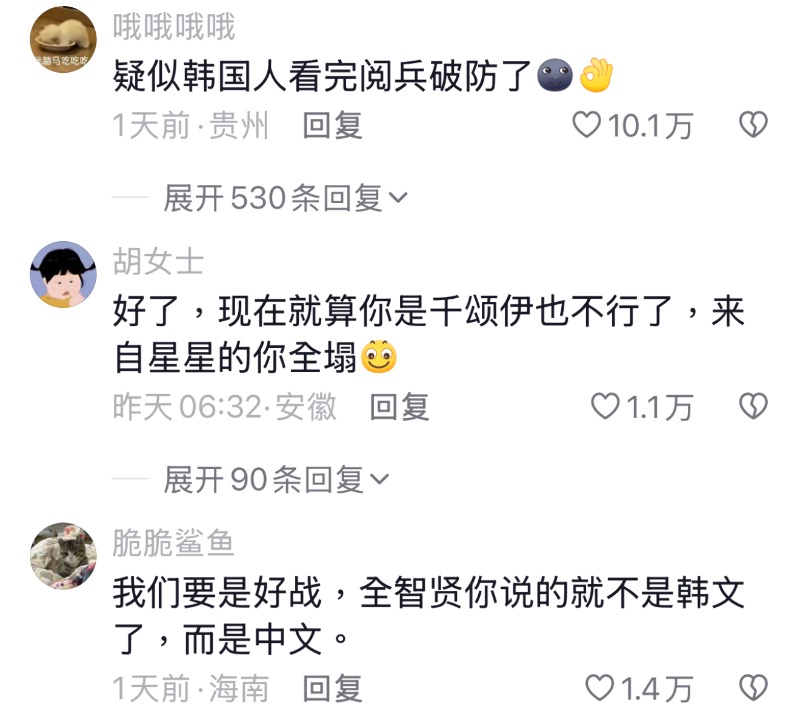Dislike the comment from 哦哦哦哦 with broken heart
Image resolution: width=800 pixels, height=720 pixels.
754,125
